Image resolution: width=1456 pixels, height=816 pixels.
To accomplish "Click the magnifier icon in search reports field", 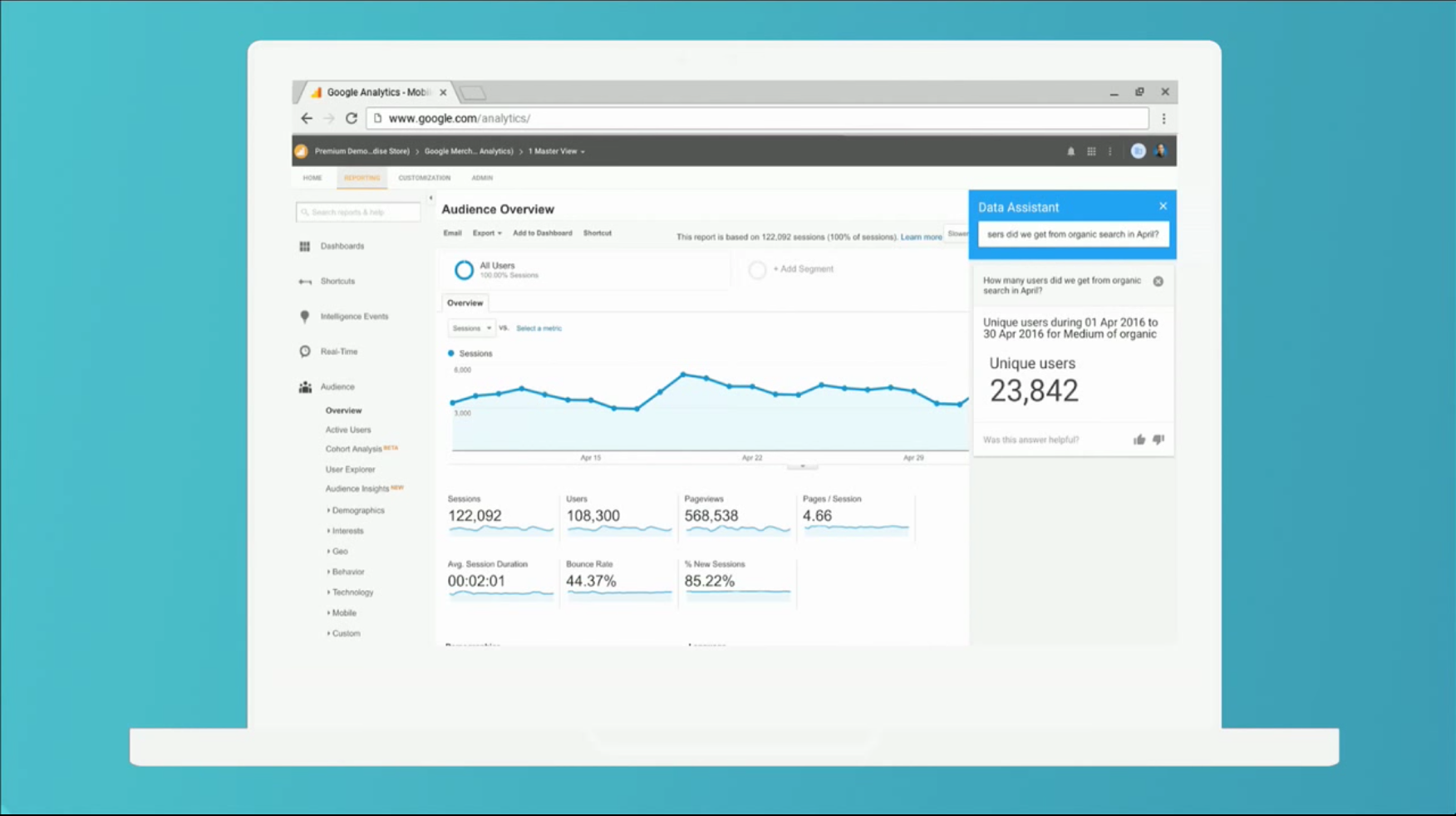I will (304, 213).
